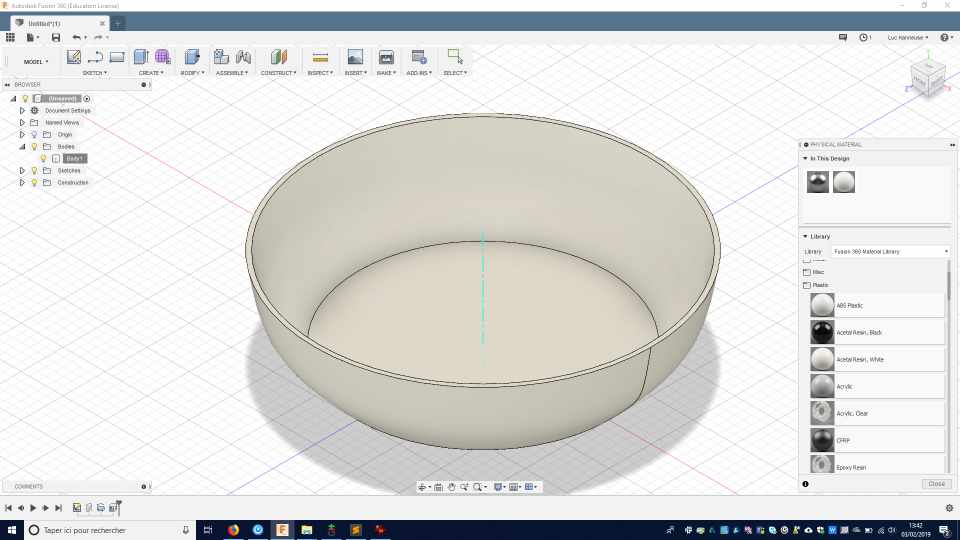Toggle visibility bulb of Body1
The width and height of the screenshot is (960, 540).
(x=43, y=159)
